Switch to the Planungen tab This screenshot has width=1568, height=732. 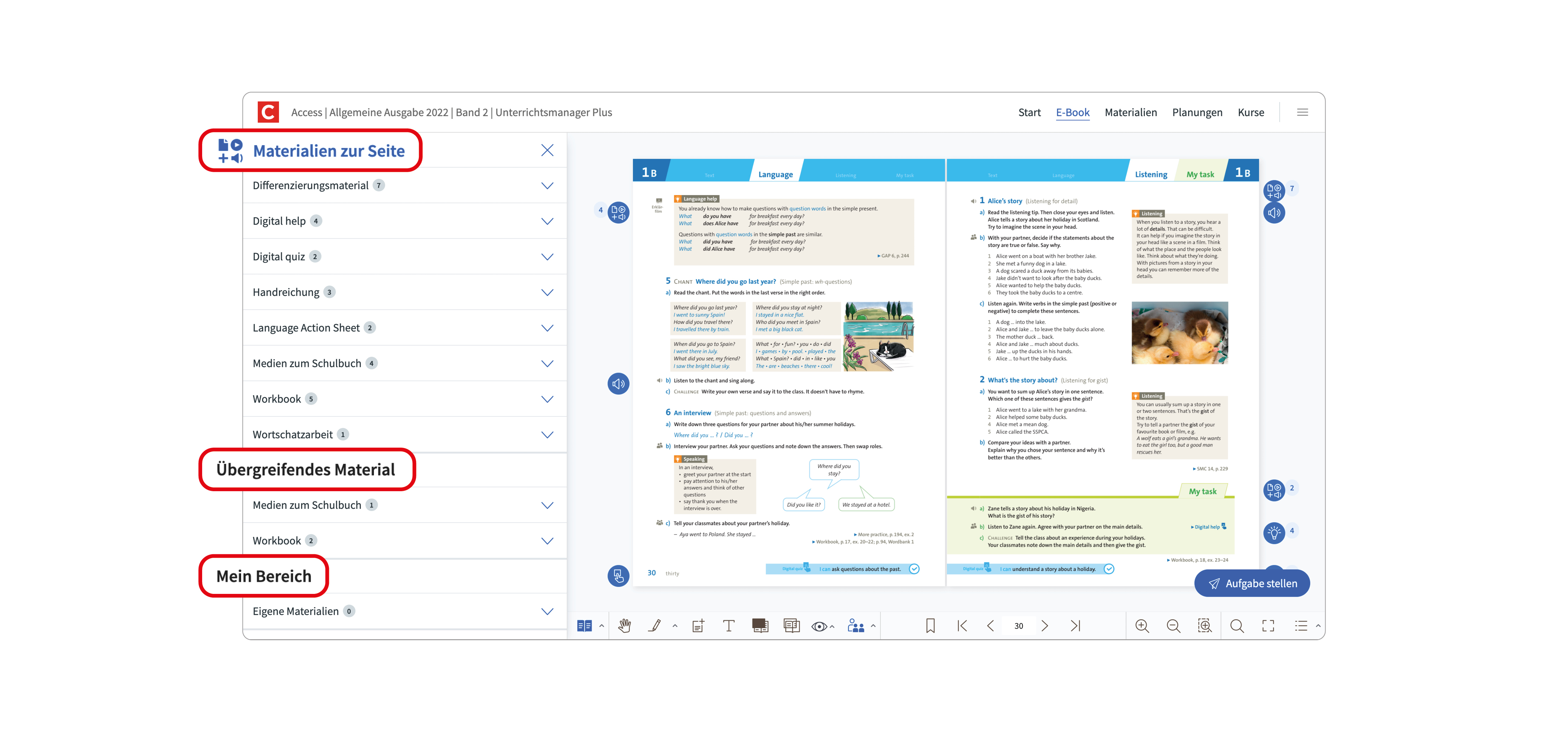pos(1197,112)
